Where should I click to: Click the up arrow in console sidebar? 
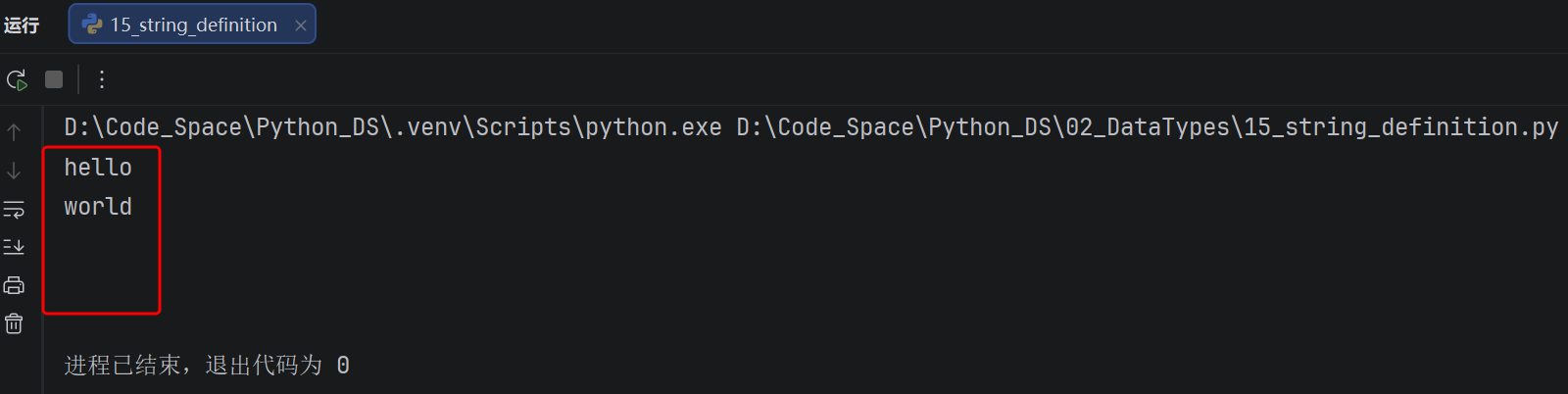point(14,131)
